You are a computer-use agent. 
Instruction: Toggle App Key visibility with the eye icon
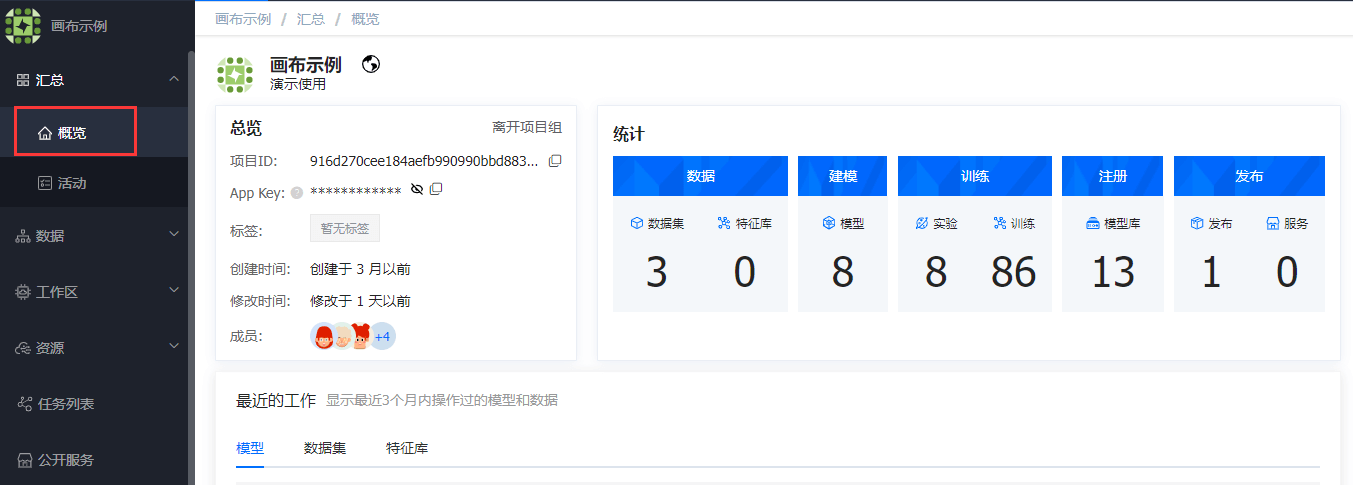(417, 189)
